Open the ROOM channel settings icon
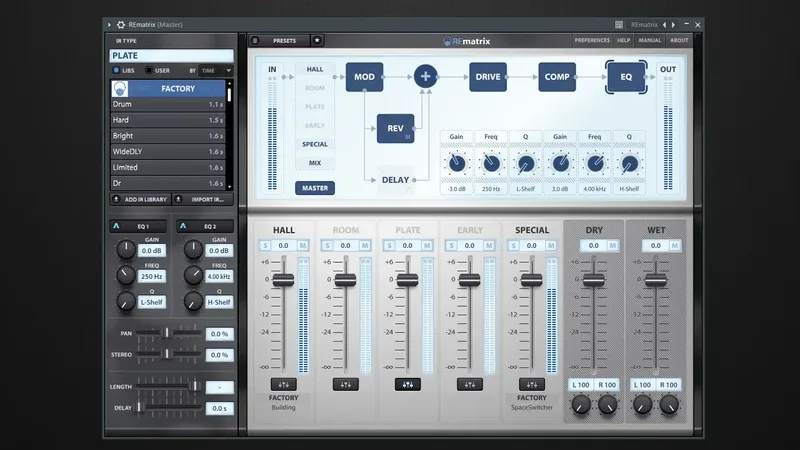Viewport: 800px width, 450px height. tap(345, 385)
